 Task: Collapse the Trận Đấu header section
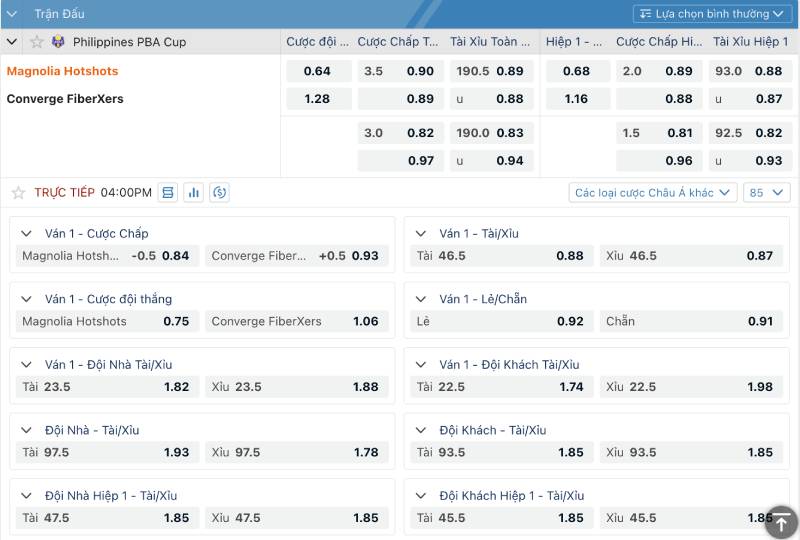point(12,14)
